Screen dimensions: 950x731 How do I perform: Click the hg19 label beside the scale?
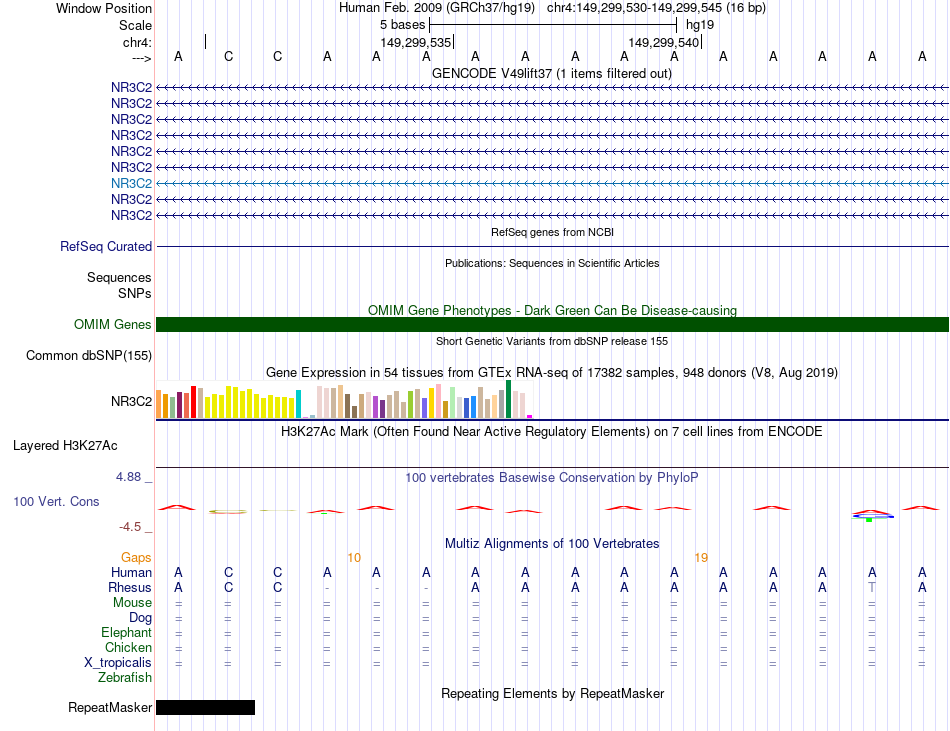pyautogui.click(x=700, y=25)
